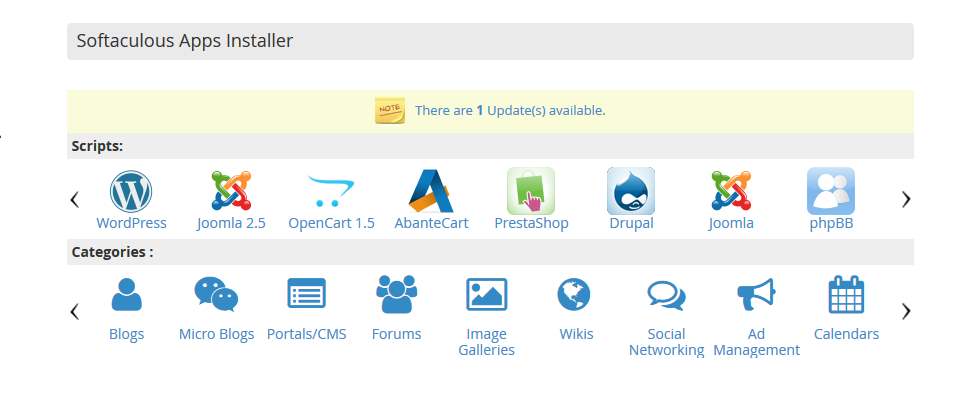
Task: Show next categories with right arrow
Action: 906,311
